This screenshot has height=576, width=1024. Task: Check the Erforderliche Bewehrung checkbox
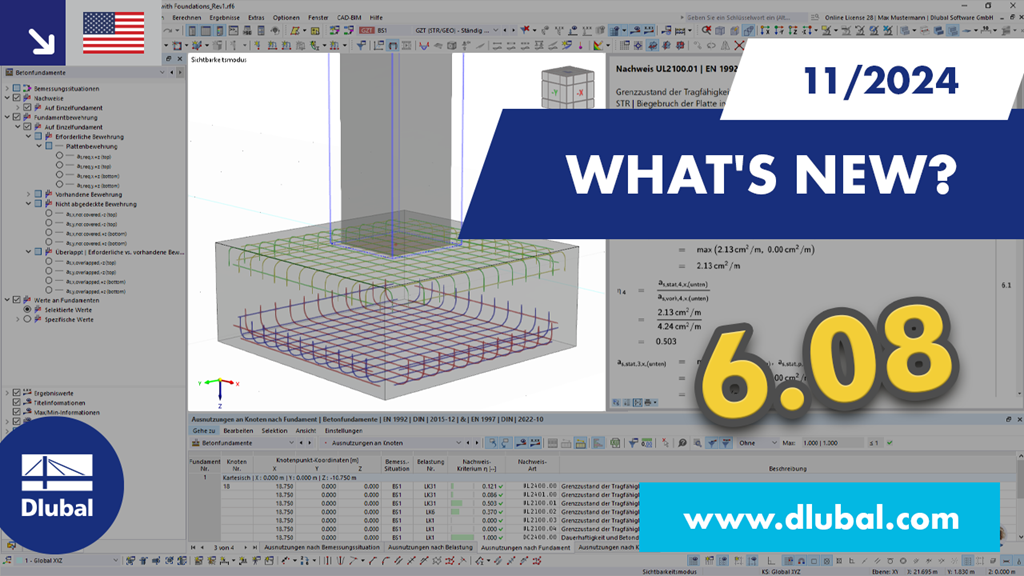point(38,136)
